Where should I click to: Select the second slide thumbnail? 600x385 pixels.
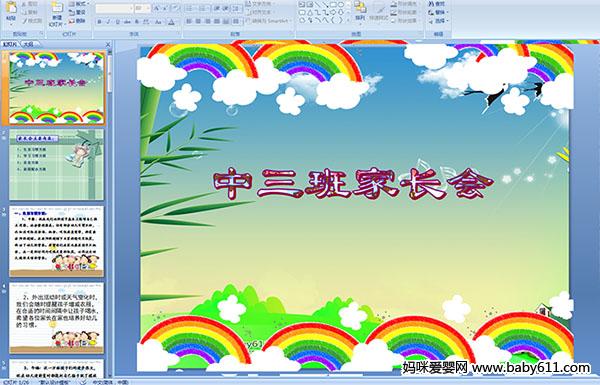(57, 165)
